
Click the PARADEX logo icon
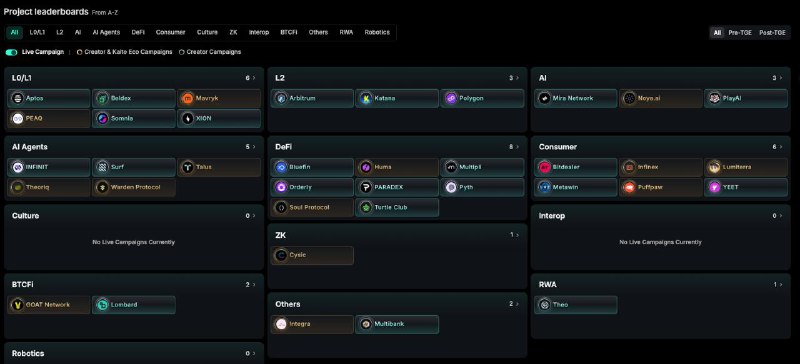[x=366, y=187]
